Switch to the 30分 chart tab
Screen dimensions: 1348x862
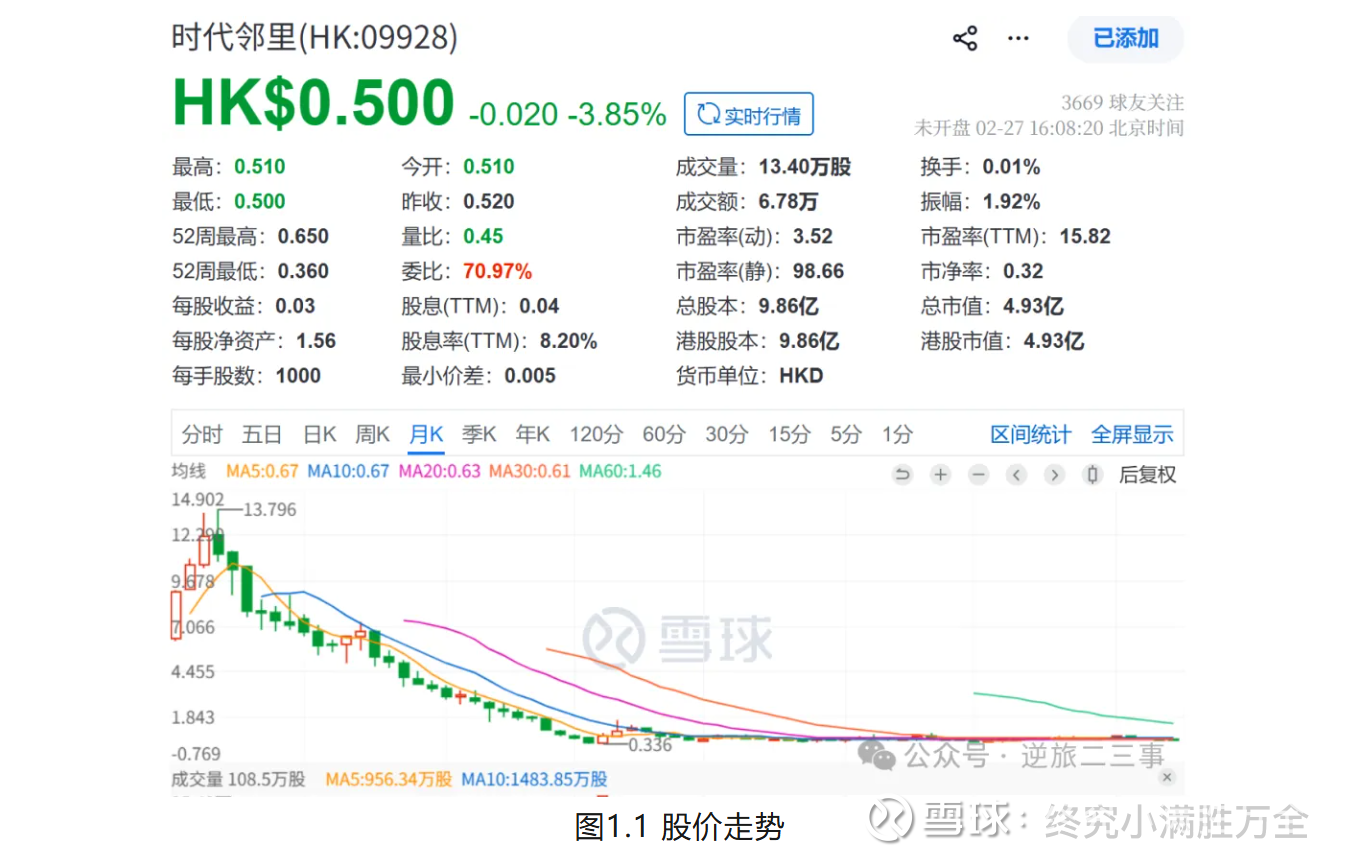727,434
